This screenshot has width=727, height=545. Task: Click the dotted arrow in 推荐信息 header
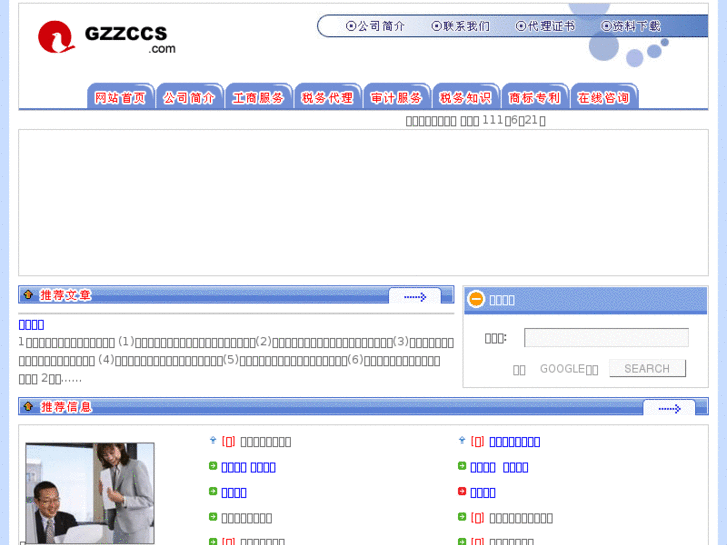tap(670, 409)
